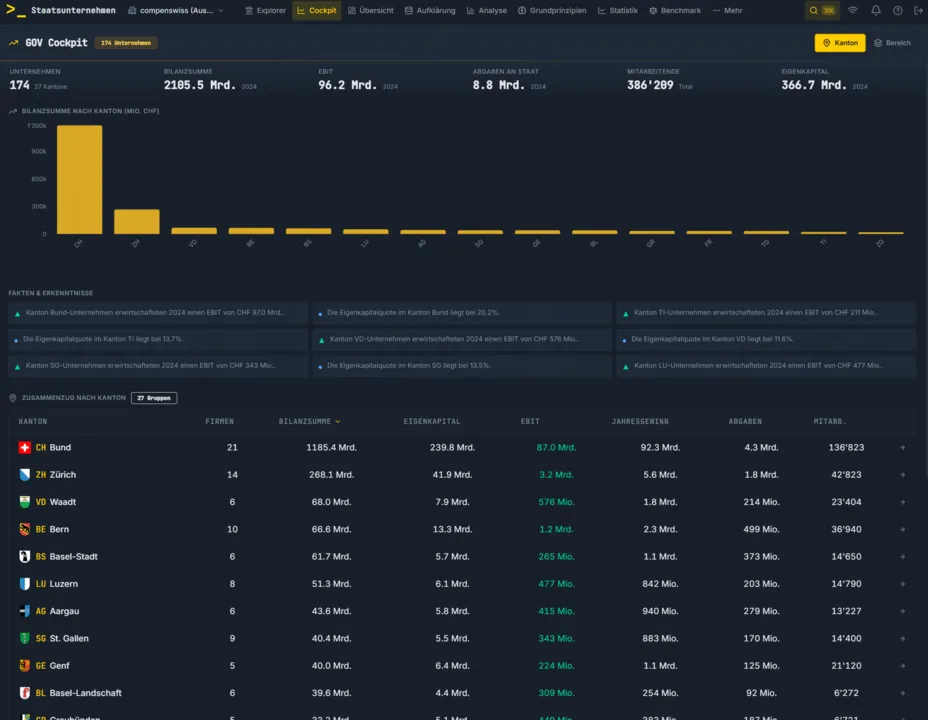The height and width of the screenshot is (720, 928).
Task: Open the search button in top bar
Action: coord(821,11)
